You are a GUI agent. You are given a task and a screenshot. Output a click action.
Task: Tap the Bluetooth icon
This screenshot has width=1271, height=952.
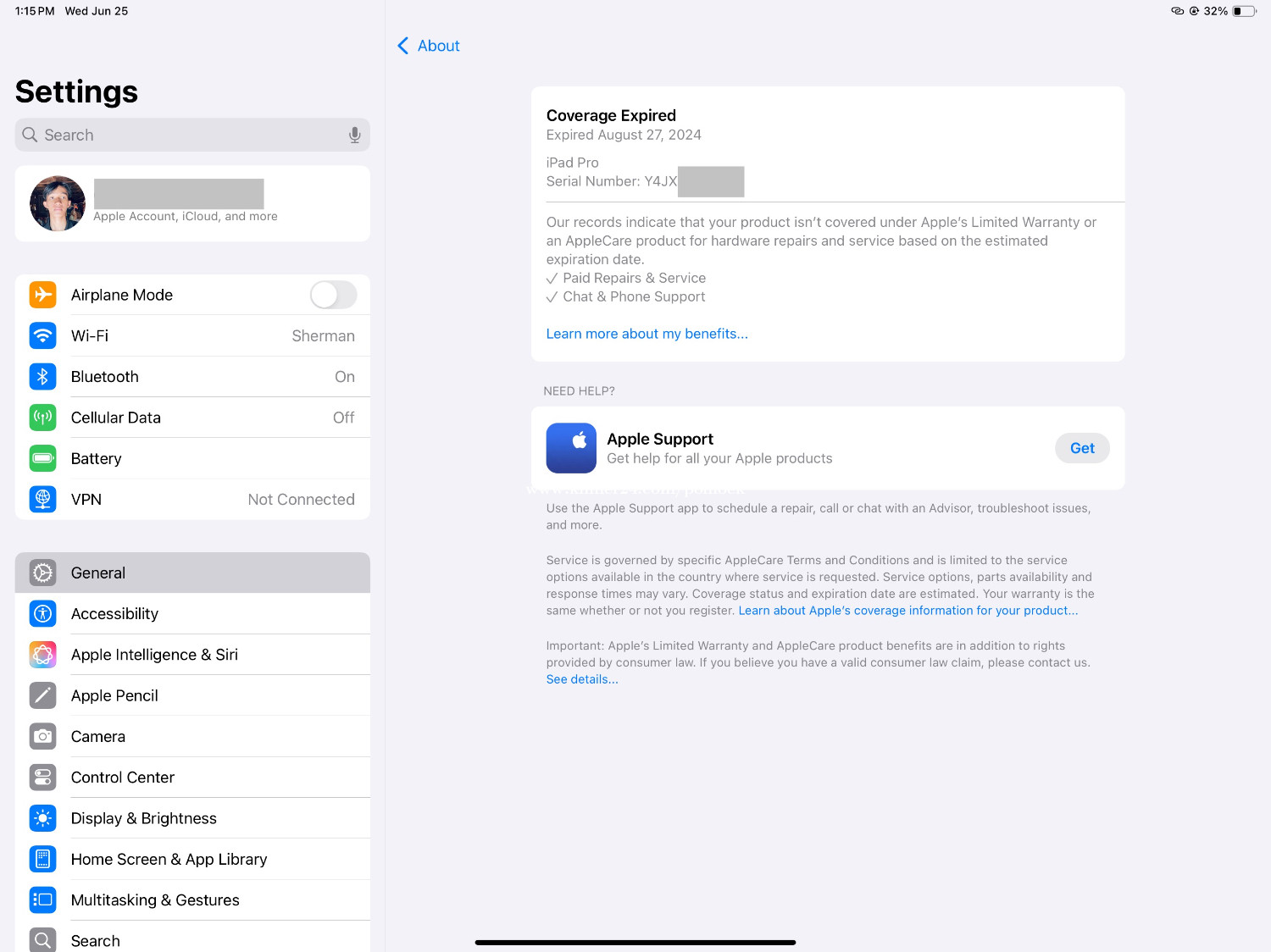[42, 377]
